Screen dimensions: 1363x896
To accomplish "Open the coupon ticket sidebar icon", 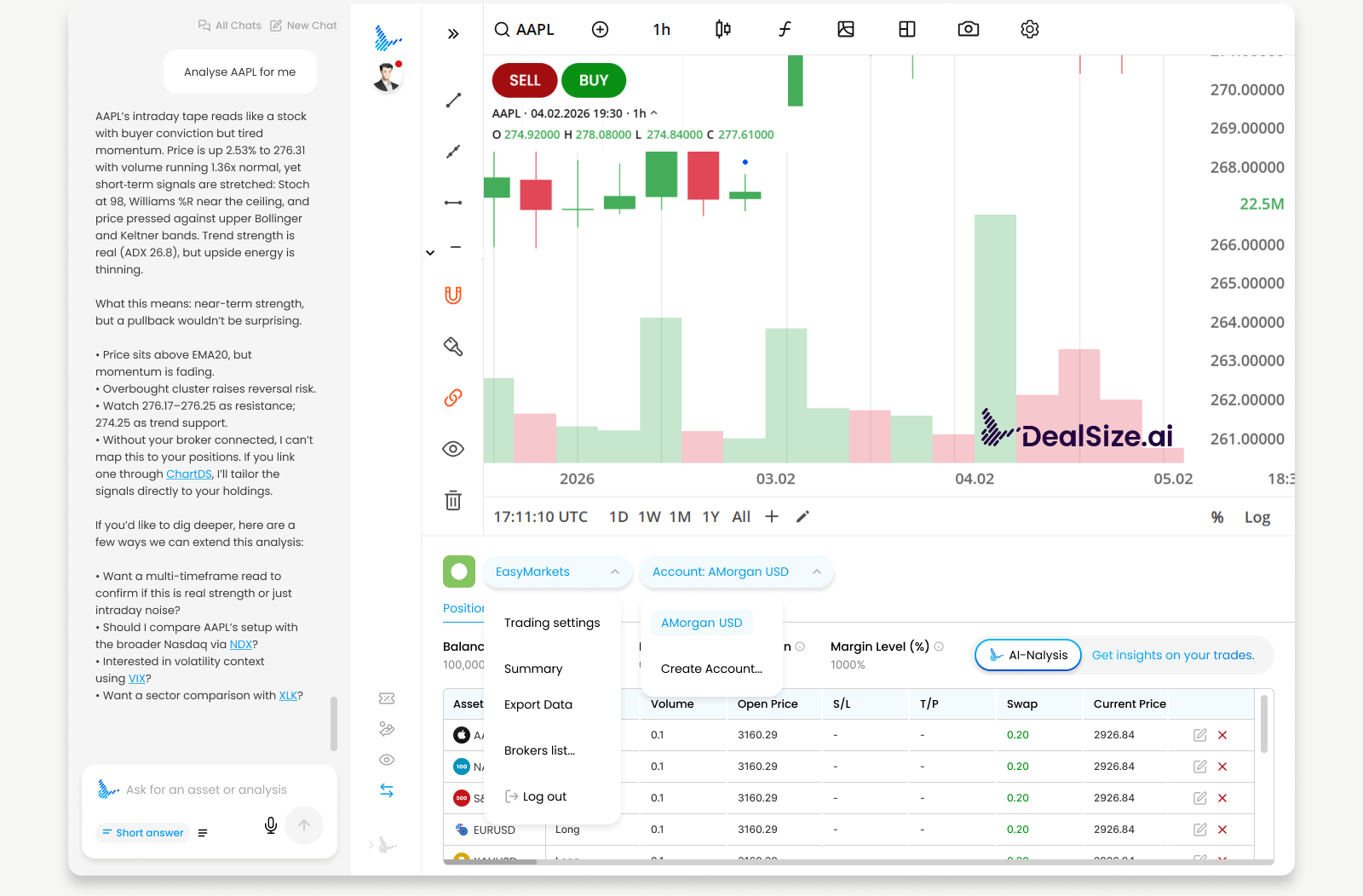I will click(387, 698).
